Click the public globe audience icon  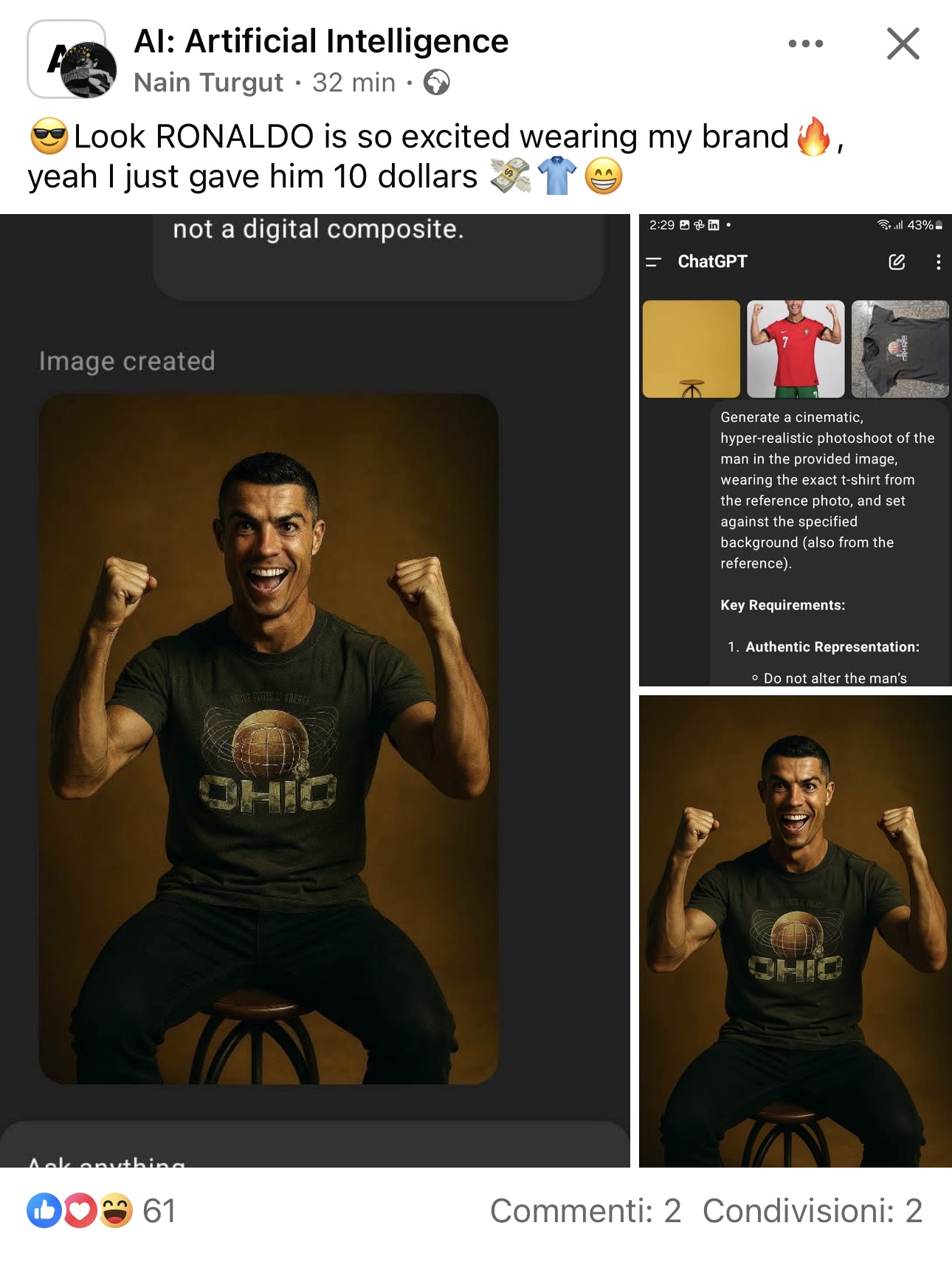click(x=436, y=82)
